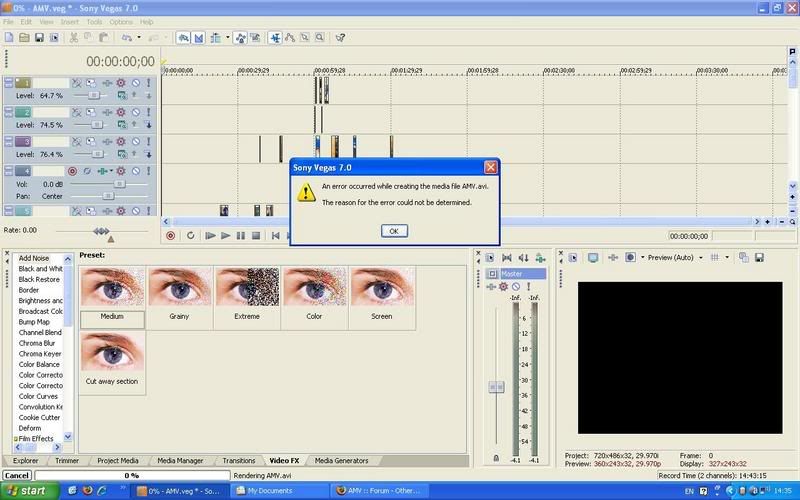This screenshot has height=500, width=800.
Task: Open Track FX on track 1
Action: [107, 83]
